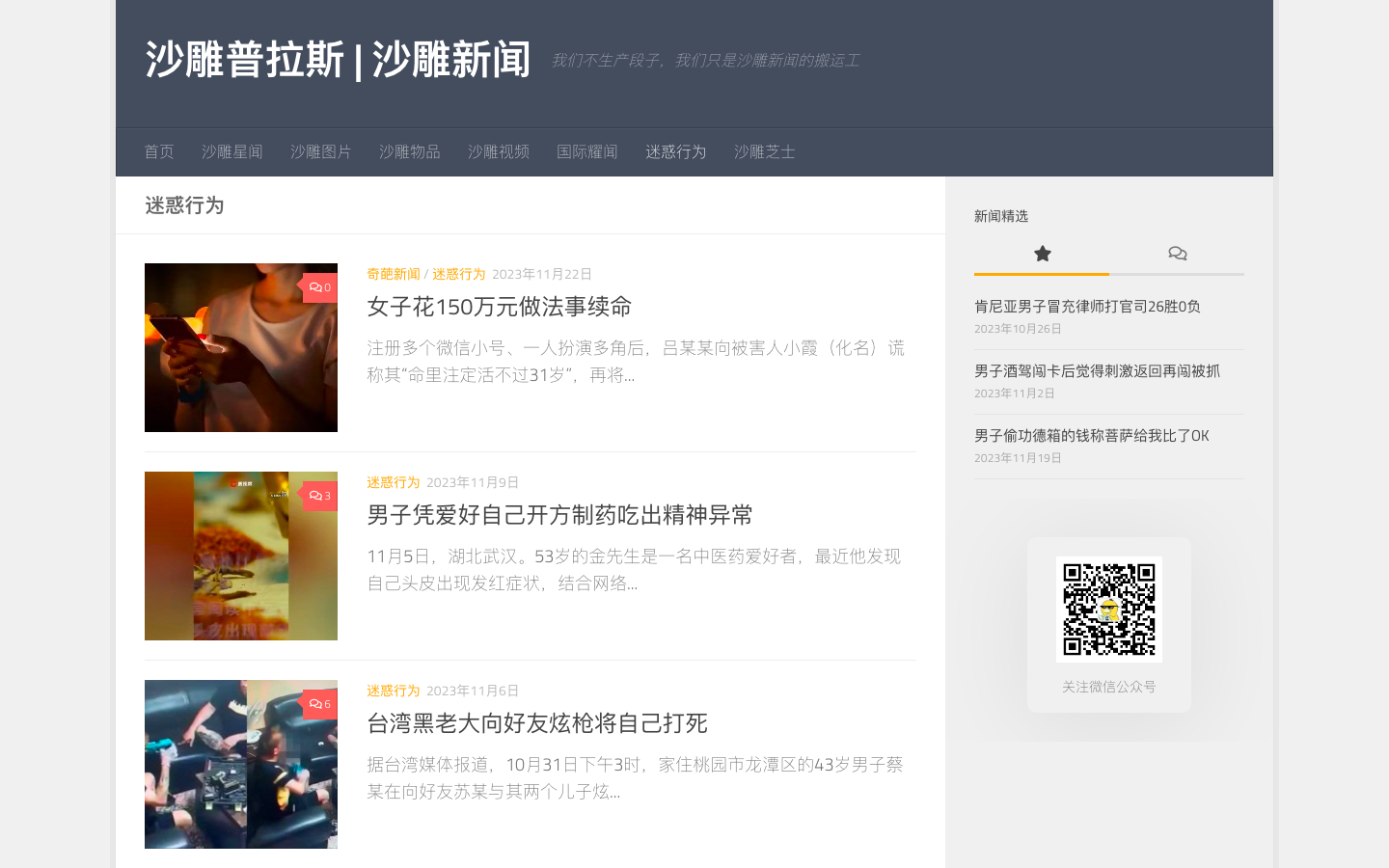Click the site title 沙雕普拉斯

pyautogui.click(x=338, y=58)
